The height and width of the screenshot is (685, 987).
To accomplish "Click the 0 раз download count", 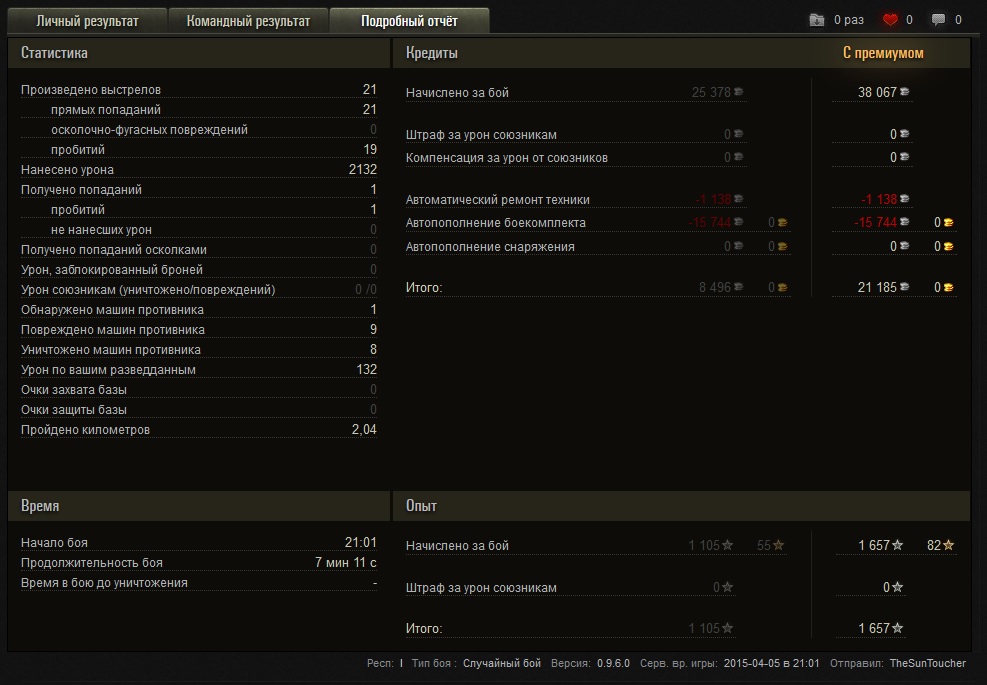I will point(849,20).
